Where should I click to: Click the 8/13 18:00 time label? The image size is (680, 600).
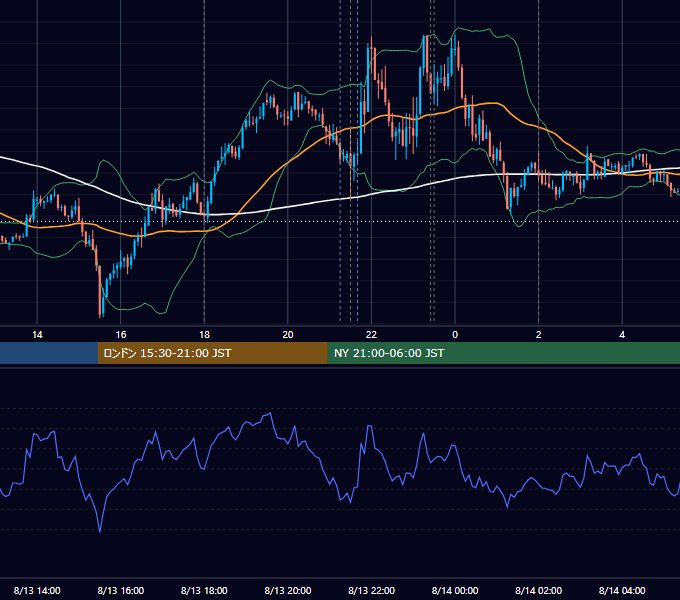click(x=204, y=590)
